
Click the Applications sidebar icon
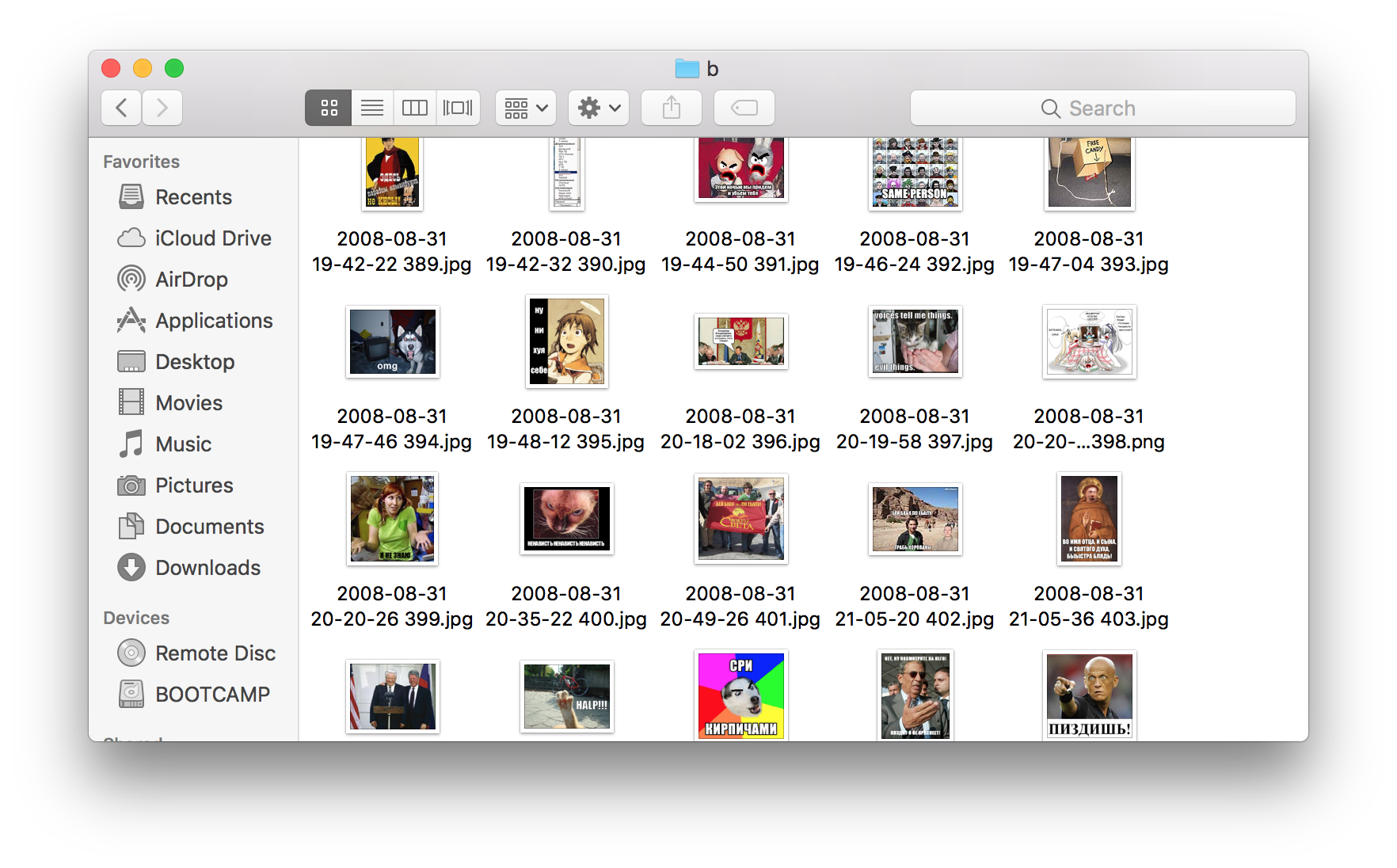point(131,320)
